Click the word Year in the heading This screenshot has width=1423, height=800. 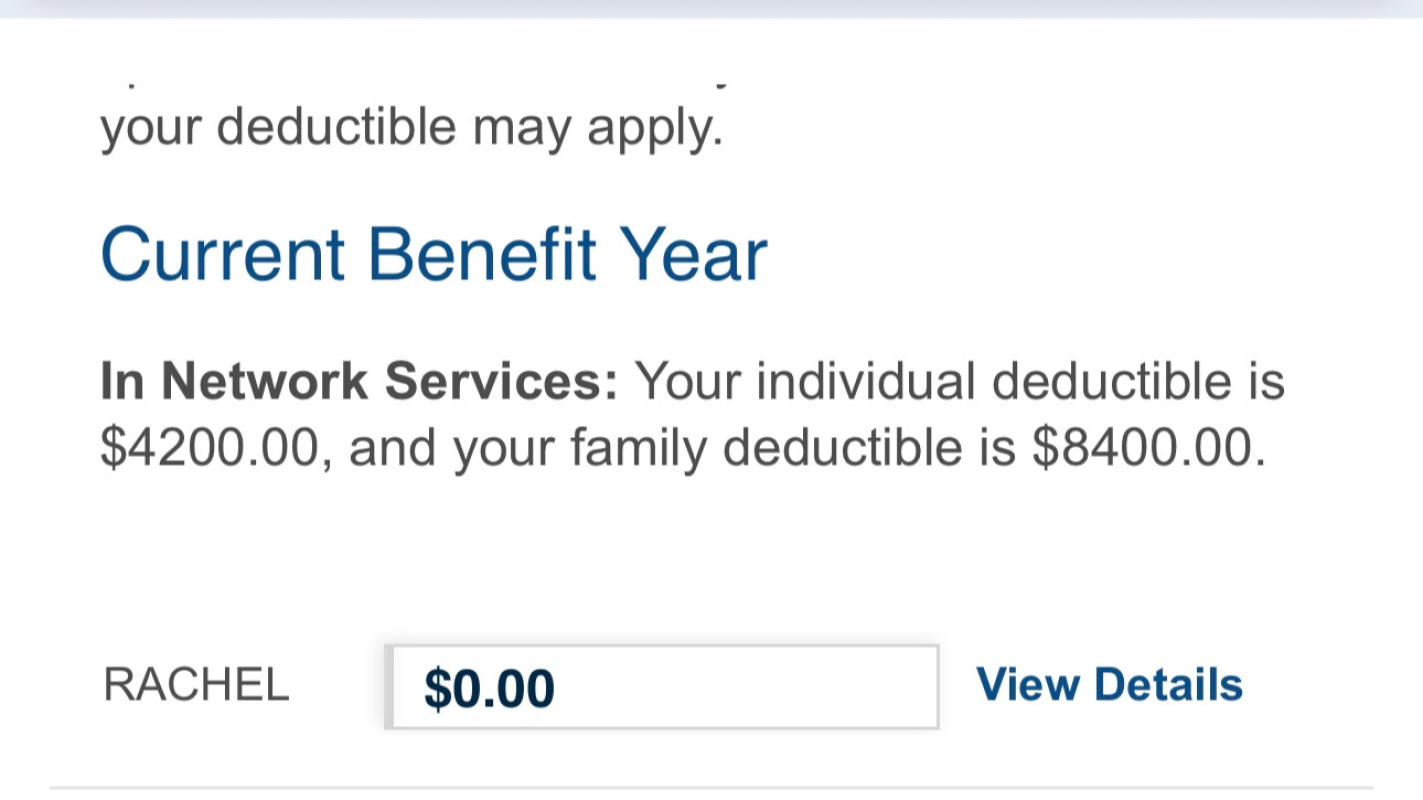point(693,254)
